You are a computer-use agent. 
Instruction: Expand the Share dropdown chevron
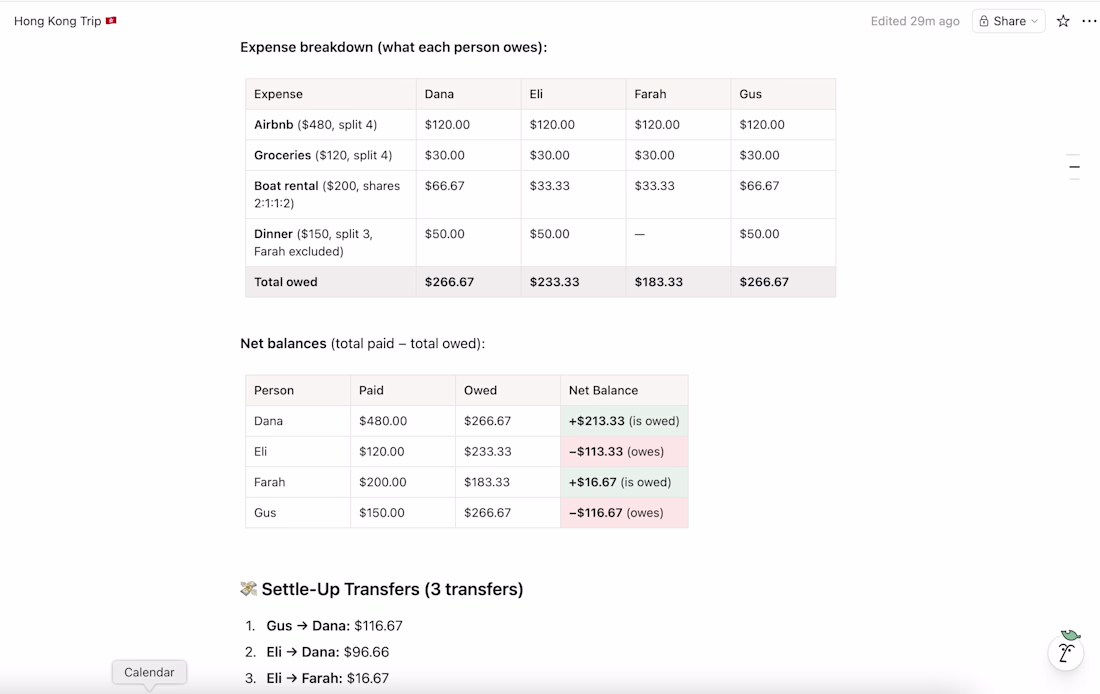click(x=1034, y=21)
